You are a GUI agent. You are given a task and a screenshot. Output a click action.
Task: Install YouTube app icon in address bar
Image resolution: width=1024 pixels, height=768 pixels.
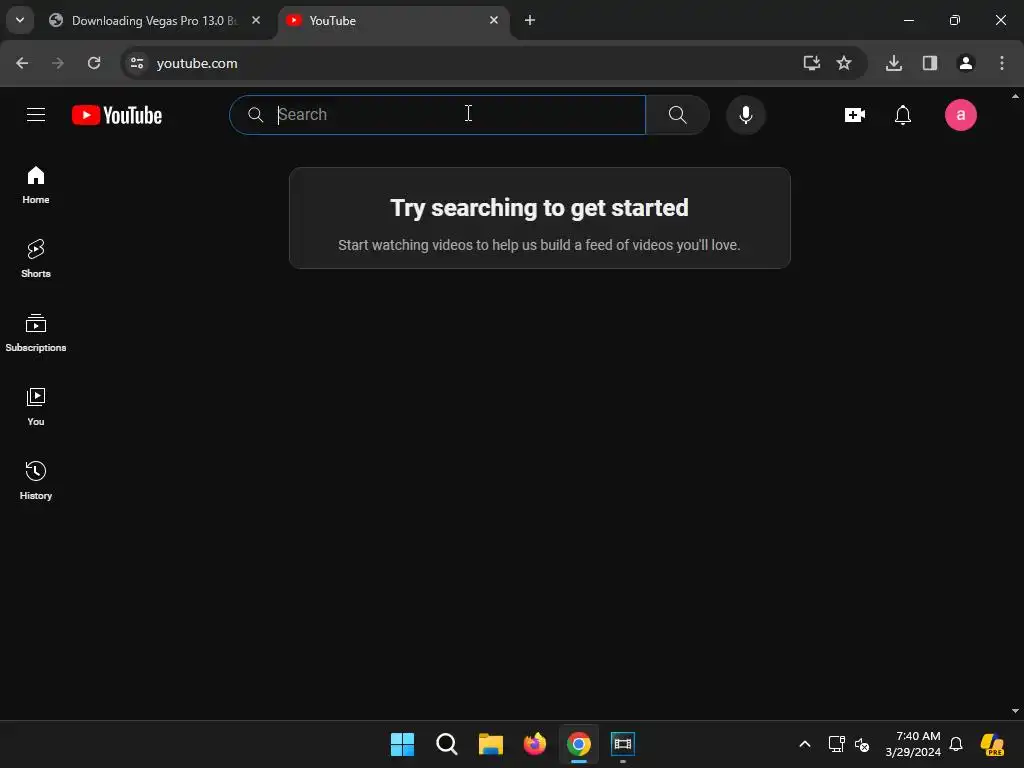[811, 63]
